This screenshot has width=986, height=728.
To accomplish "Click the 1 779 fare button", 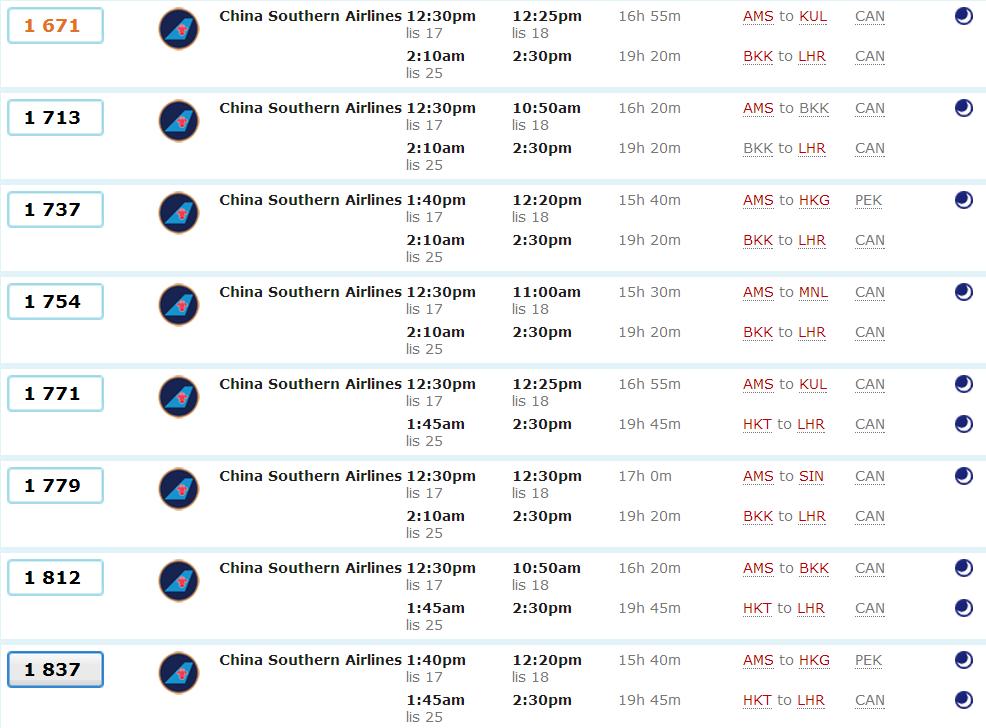I will point(55,485).
